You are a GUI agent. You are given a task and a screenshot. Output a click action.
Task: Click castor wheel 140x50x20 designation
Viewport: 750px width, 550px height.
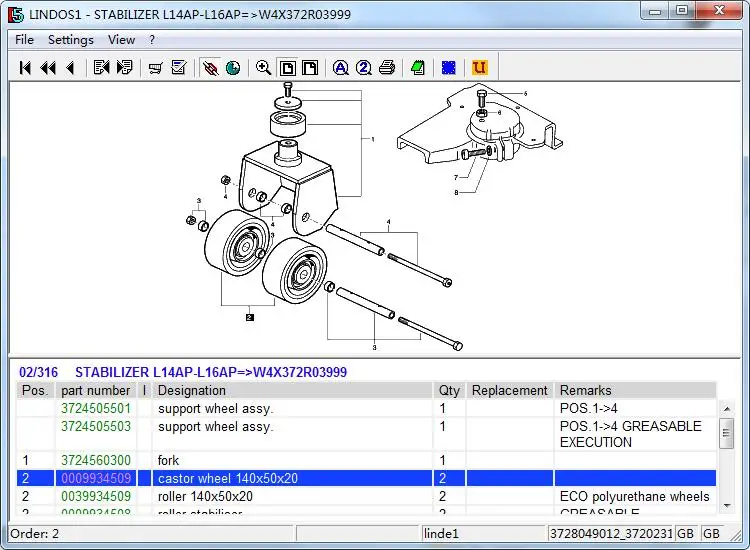pyautogui.click(x=228, y=478)
